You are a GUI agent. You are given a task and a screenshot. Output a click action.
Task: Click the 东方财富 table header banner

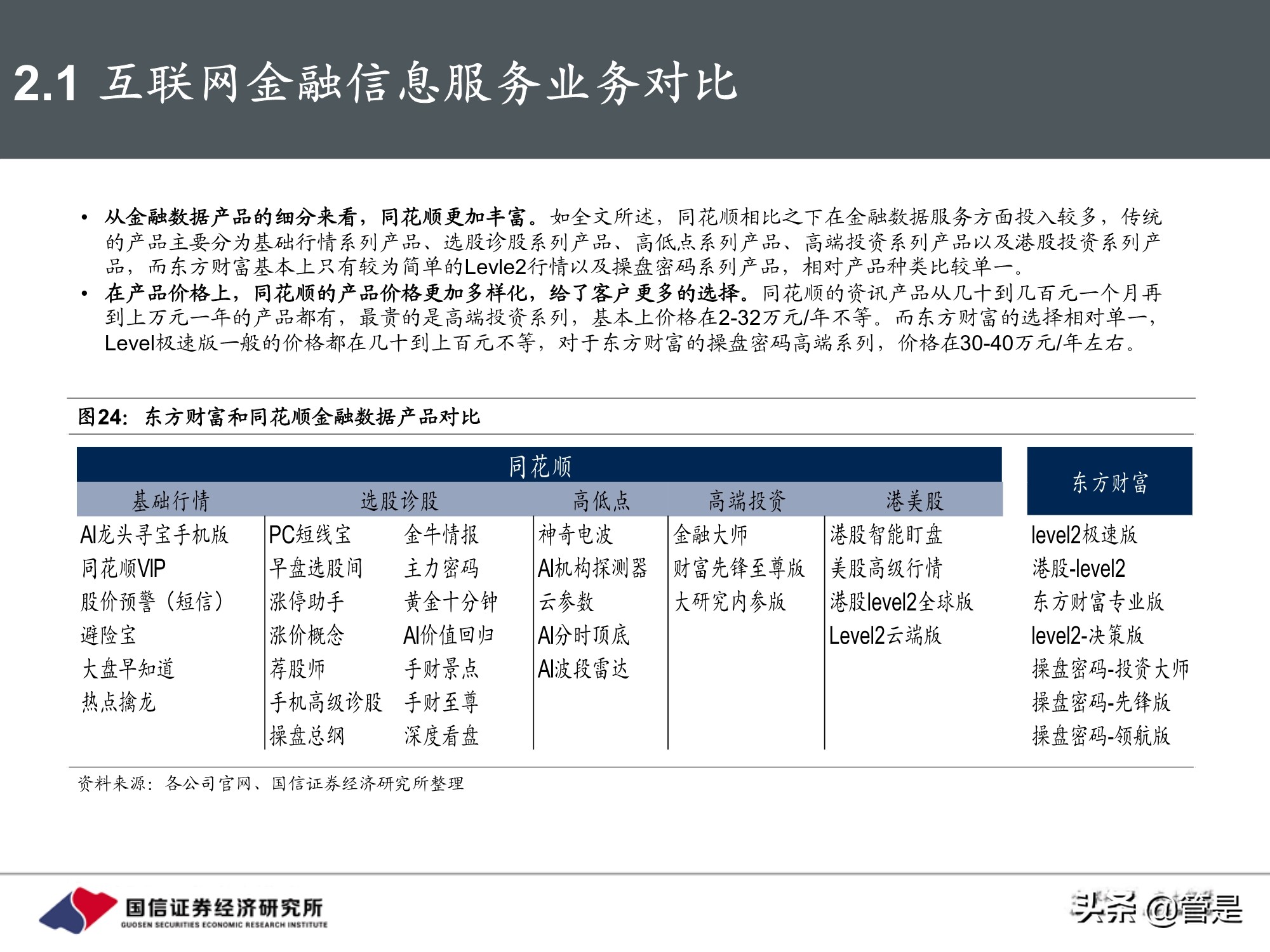pyautogui.click(x=1111, y=480)
